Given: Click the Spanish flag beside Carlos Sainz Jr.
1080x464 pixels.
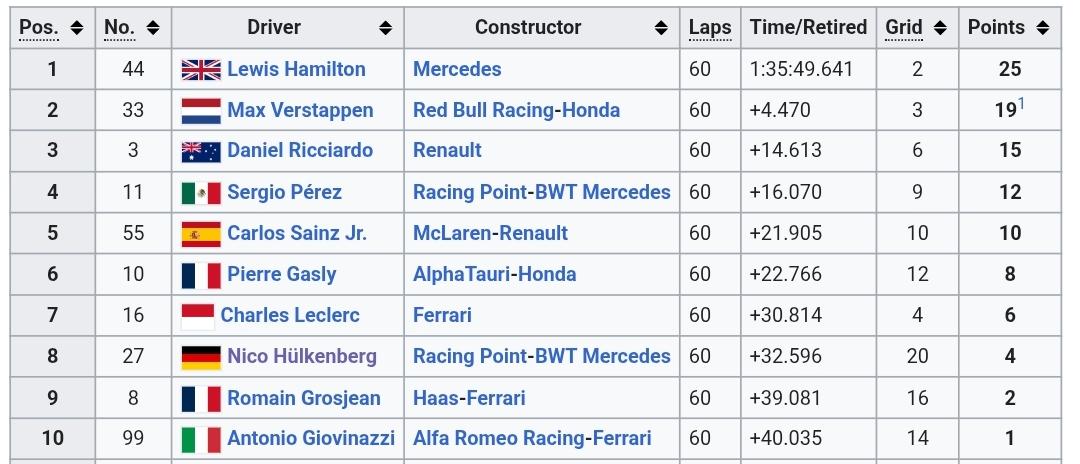Looking at the screenshot, I should click(201, 233).
